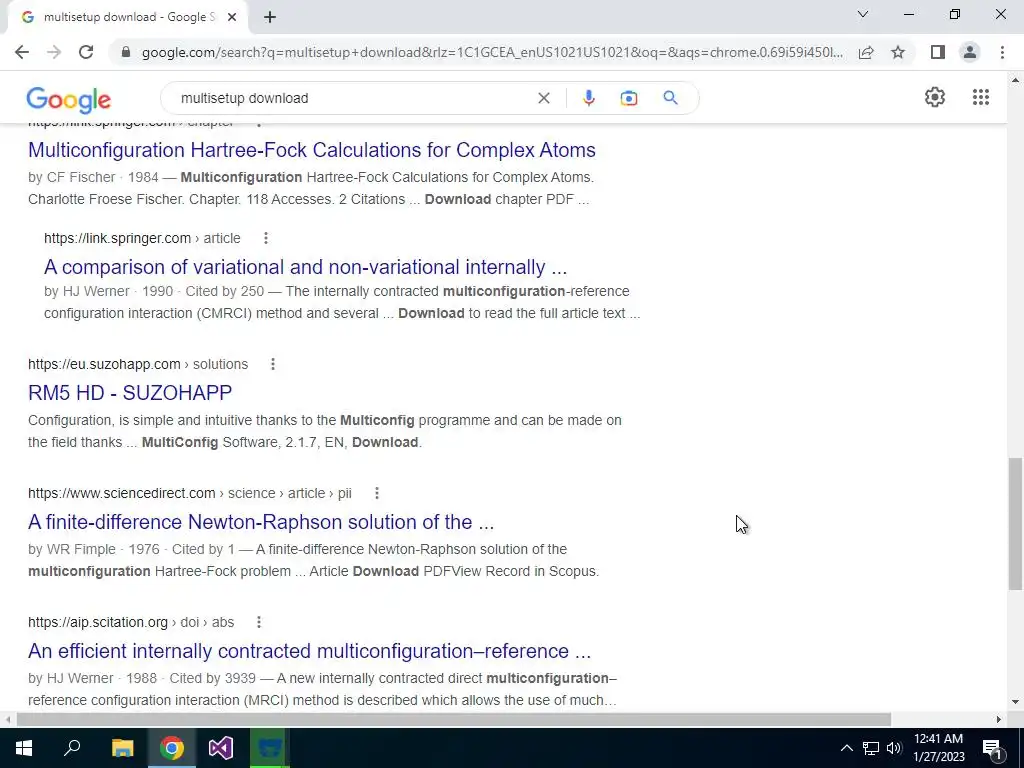Focus the address bar URL
This screenshot has width=1024, height=768.
click(x=492, y=52)
